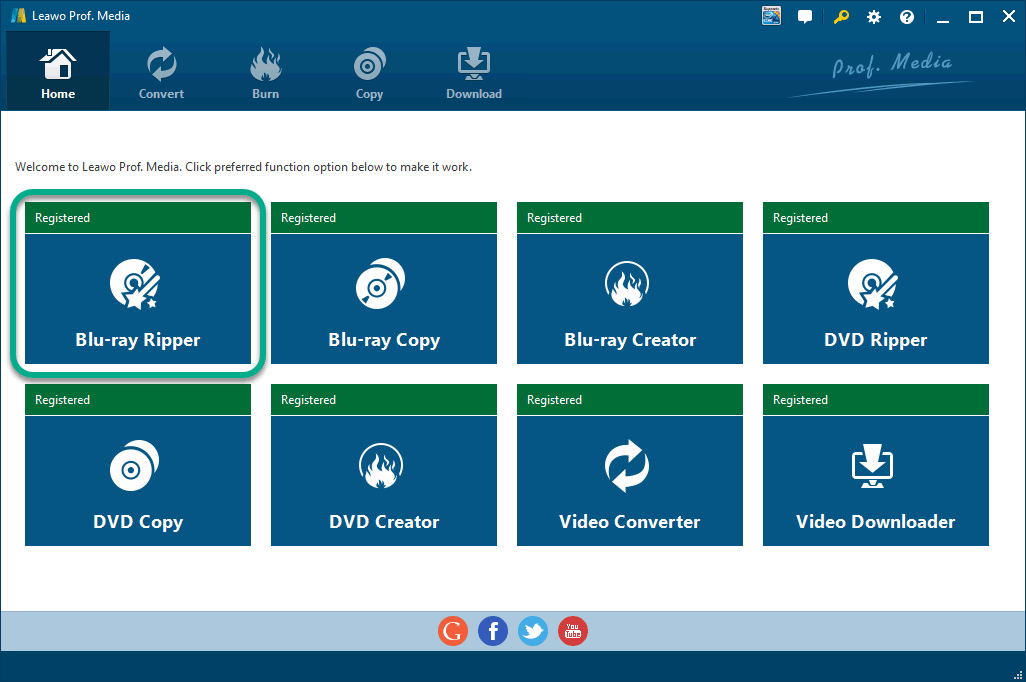Open the DVD Ripper module
1026x682 pixels.
pos(876,283)
